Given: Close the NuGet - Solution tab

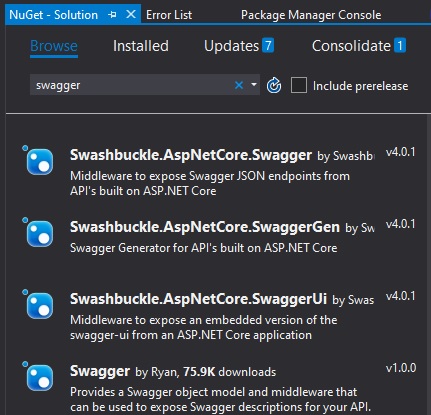Looking at the screenshot, I should pyautogui.click(x=131, y=14).
